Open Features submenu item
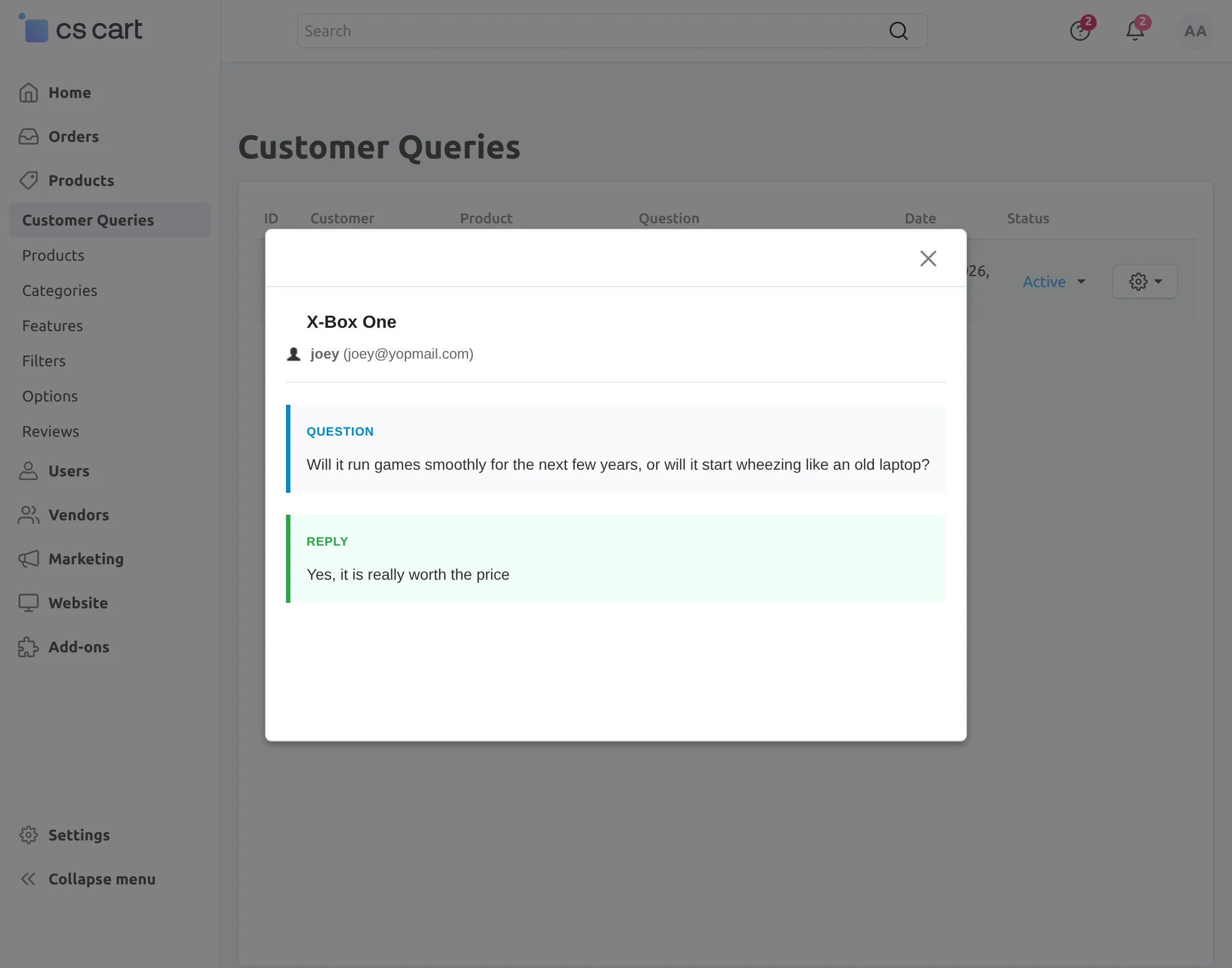The image size is (1232, 968). [x=53, y=326]
